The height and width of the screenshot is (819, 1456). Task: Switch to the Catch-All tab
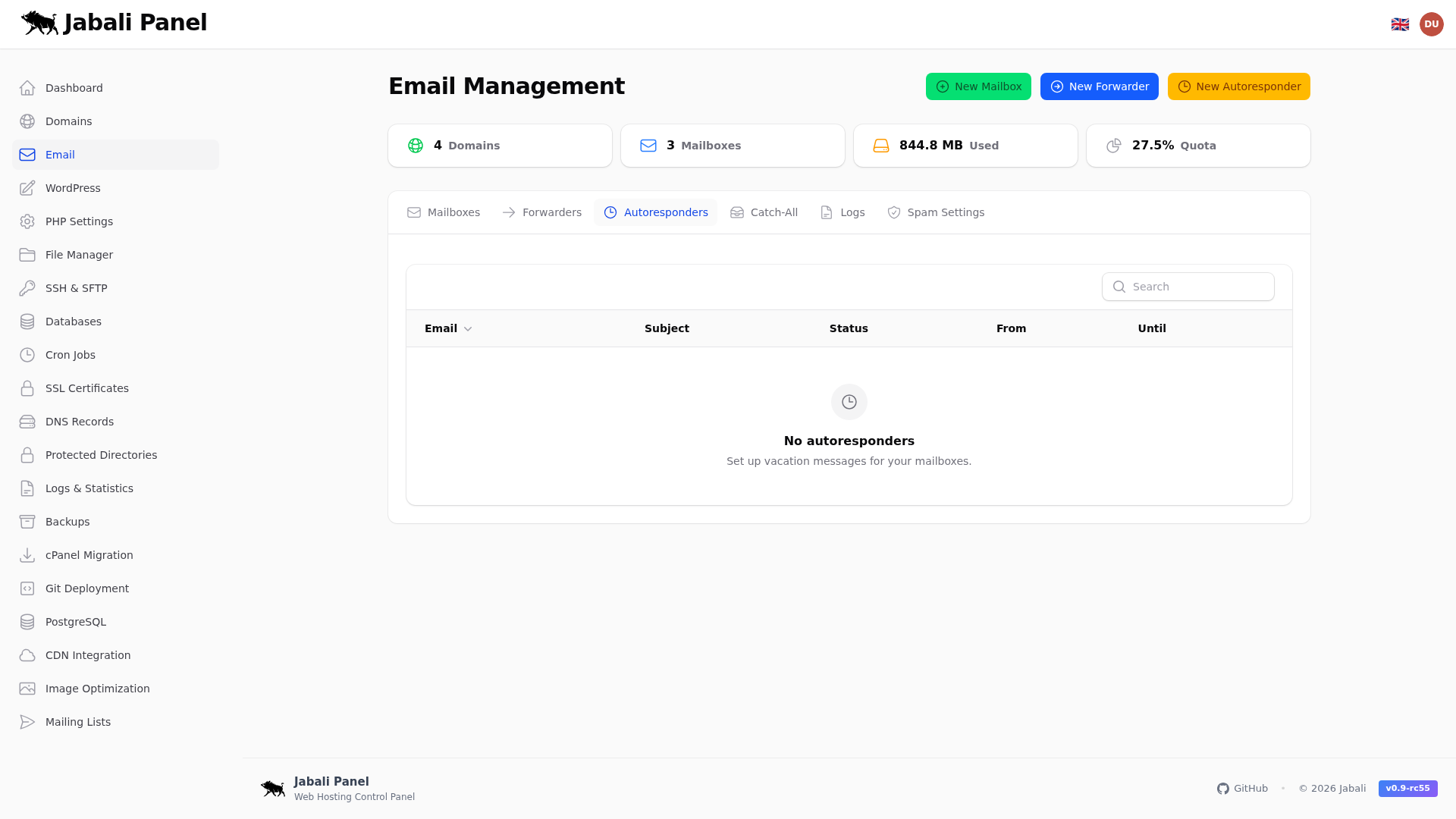click(764, 212)
